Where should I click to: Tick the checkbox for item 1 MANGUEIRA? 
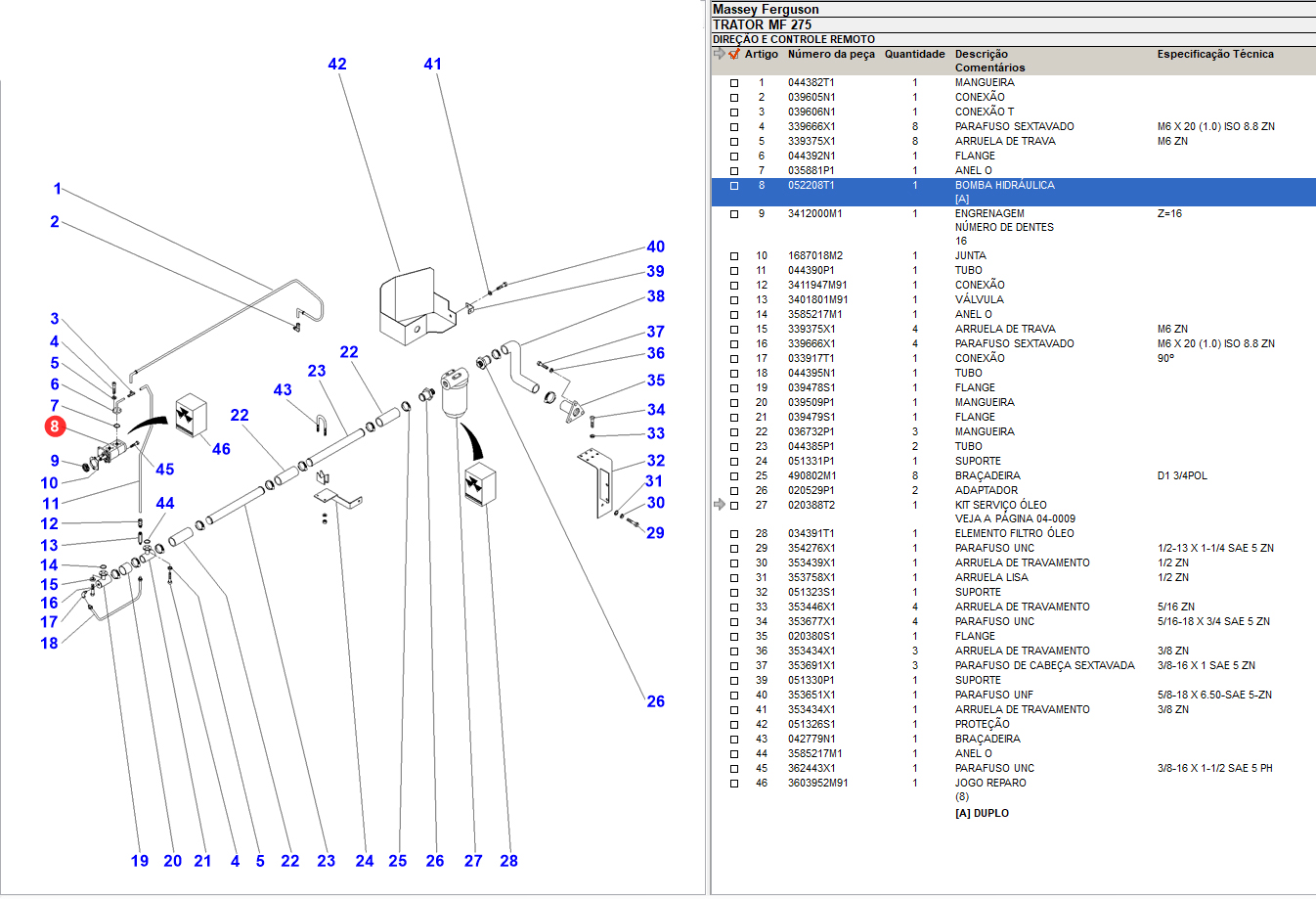point(734,83)
